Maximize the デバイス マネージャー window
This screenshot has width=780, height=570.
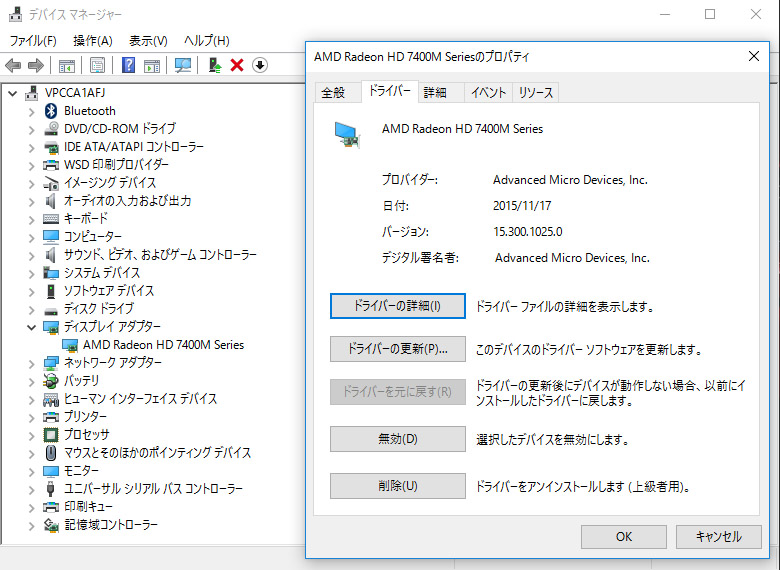click(710, 14)
